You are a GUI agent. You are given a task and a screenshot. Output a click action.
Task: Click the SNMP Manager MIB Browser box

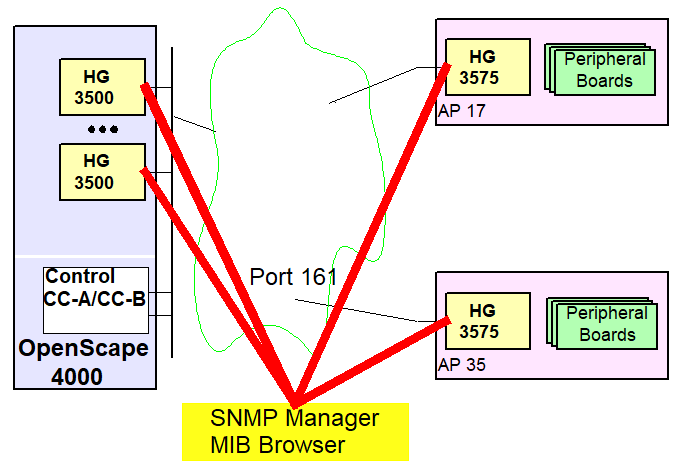[x=295, y=432]
